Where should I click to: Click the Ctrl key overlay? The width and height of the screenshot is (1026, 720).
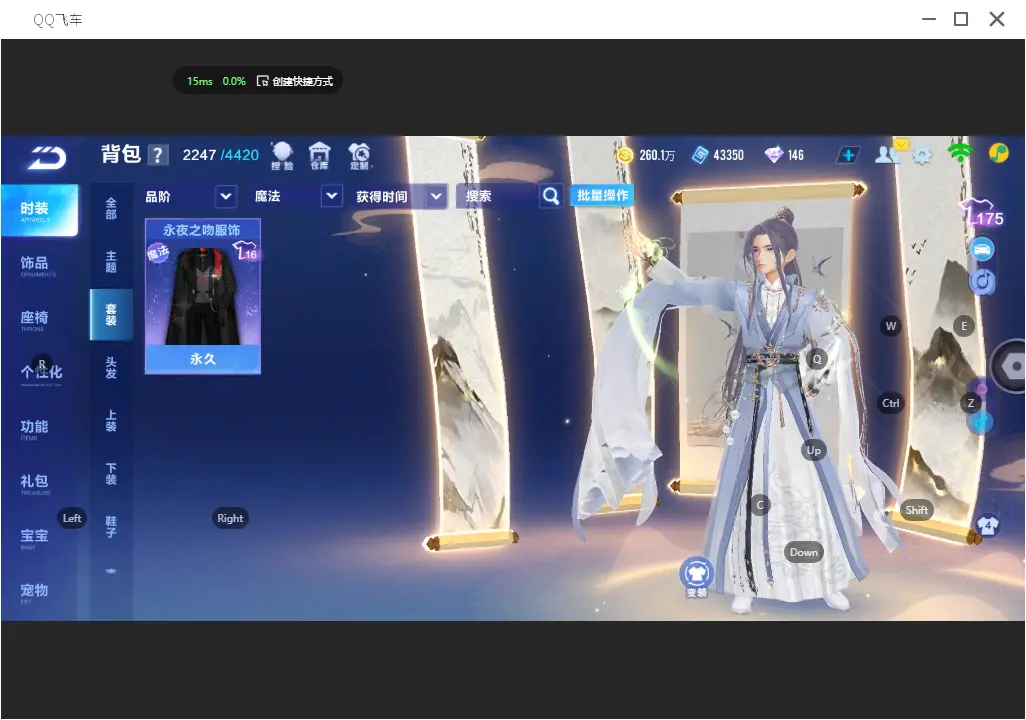(891, 403)
